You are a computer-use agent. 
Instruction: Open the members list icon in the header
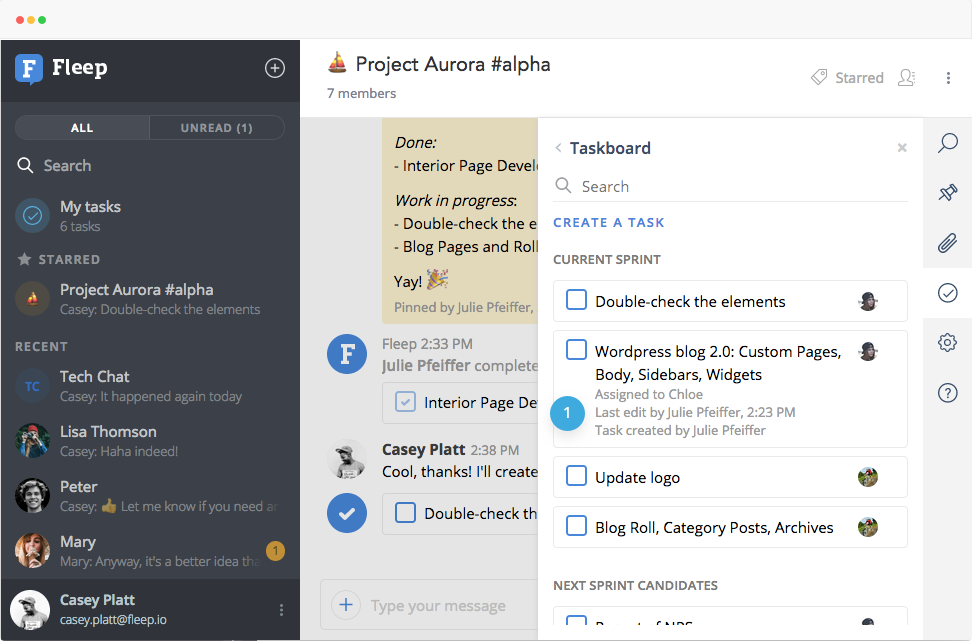[x=907, y=77]
